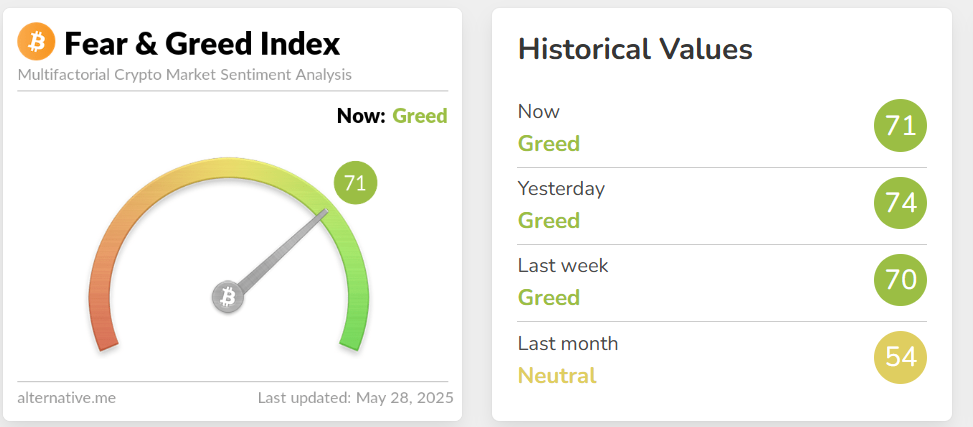973x427 pixels.
Task: Click the gauge needle pointer
Action: pyautogui.click(x=285, y=250)
